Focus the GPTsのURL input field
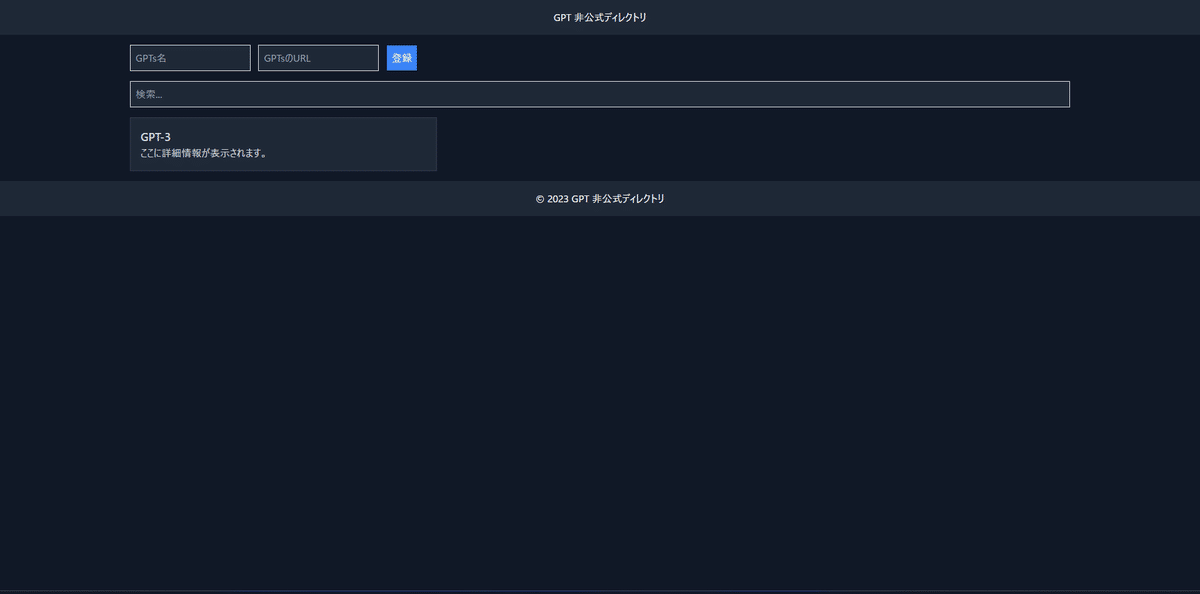The width and height of the screenshot is (1200, 594). click(x=318, y=58)
